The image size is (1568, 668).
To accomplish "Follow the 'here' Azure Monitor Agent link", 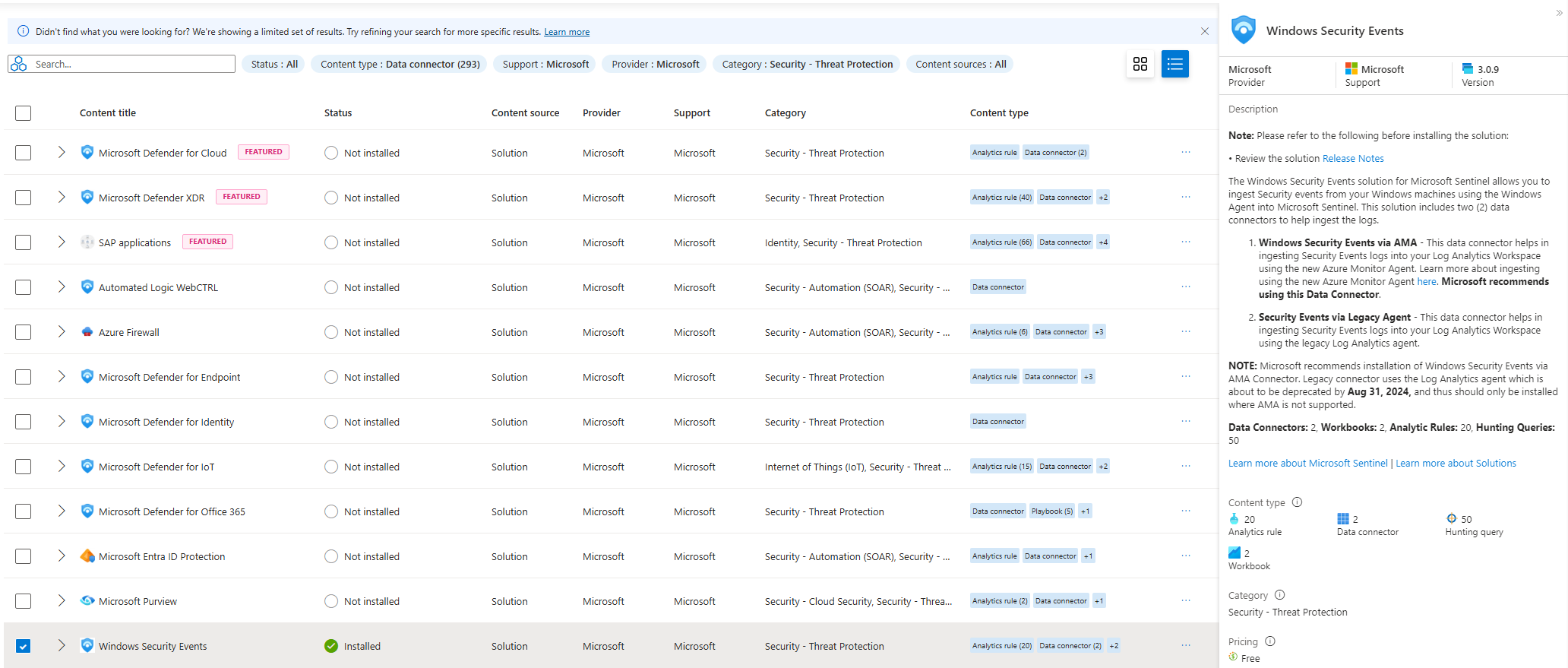I will [1427, 282].
